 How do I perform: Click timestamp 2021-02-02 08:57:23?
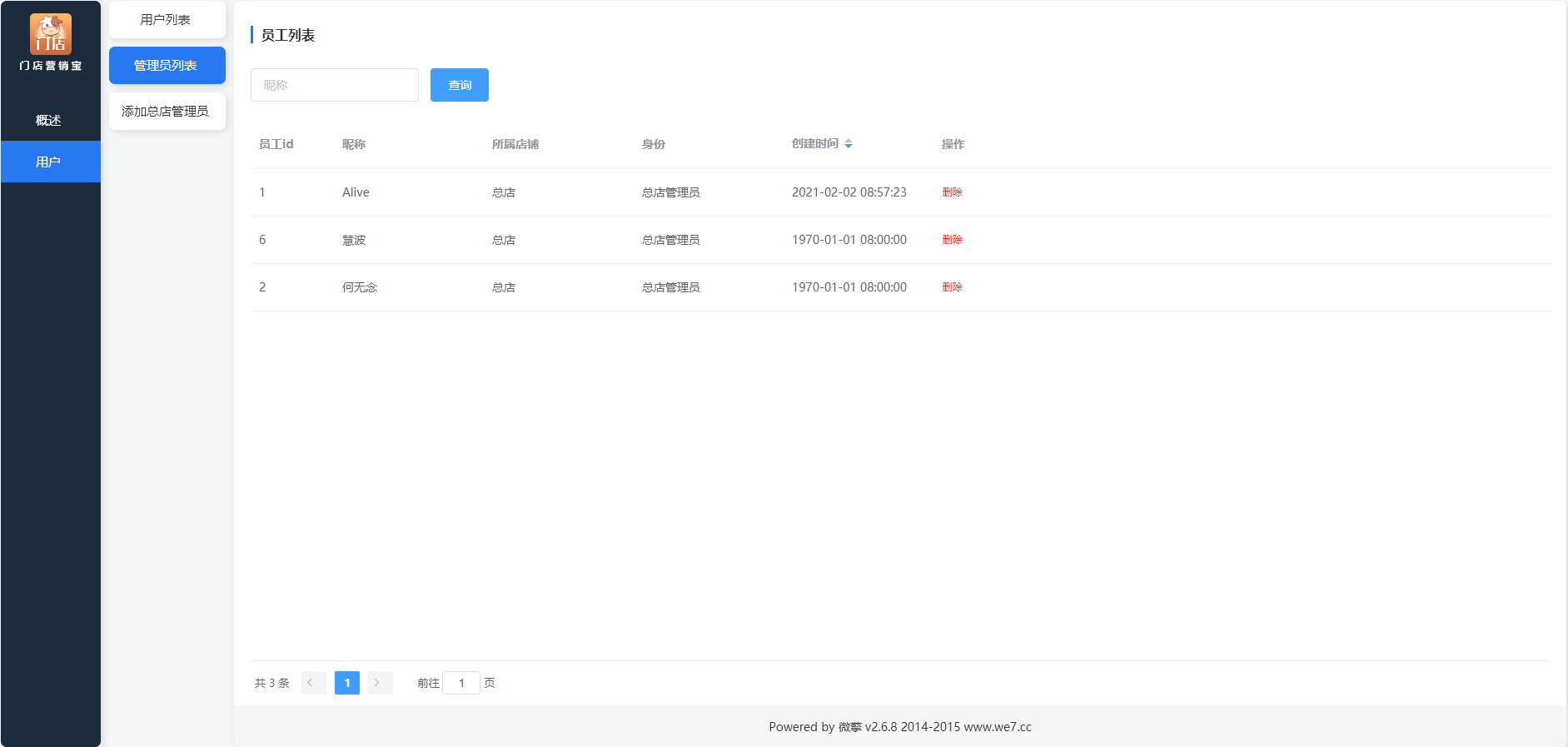tap(849, 192)
